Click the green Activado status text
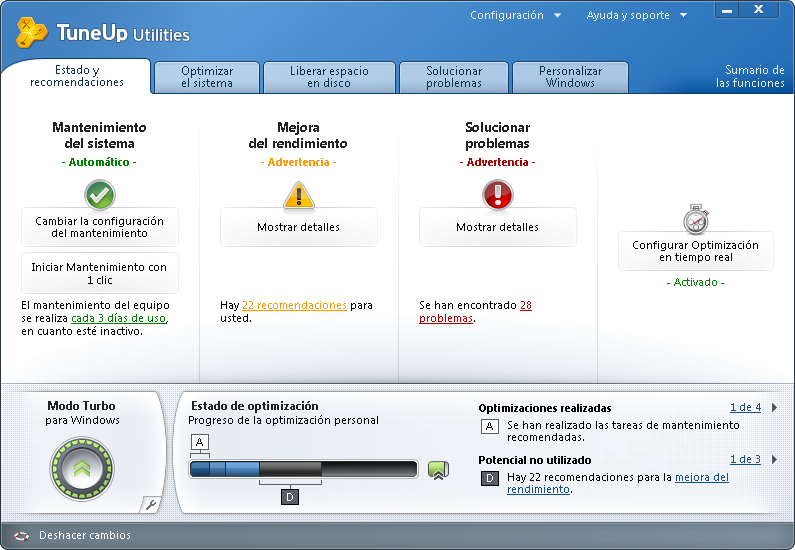The image size is (795, 550). (x=696, y=282)
